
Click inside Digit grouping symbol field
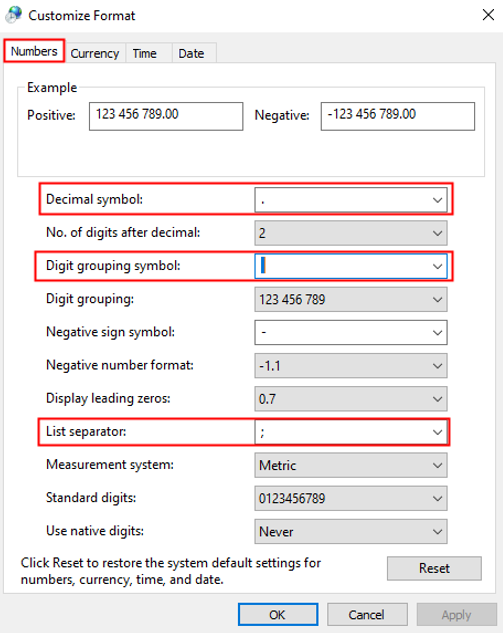[343, 266]
